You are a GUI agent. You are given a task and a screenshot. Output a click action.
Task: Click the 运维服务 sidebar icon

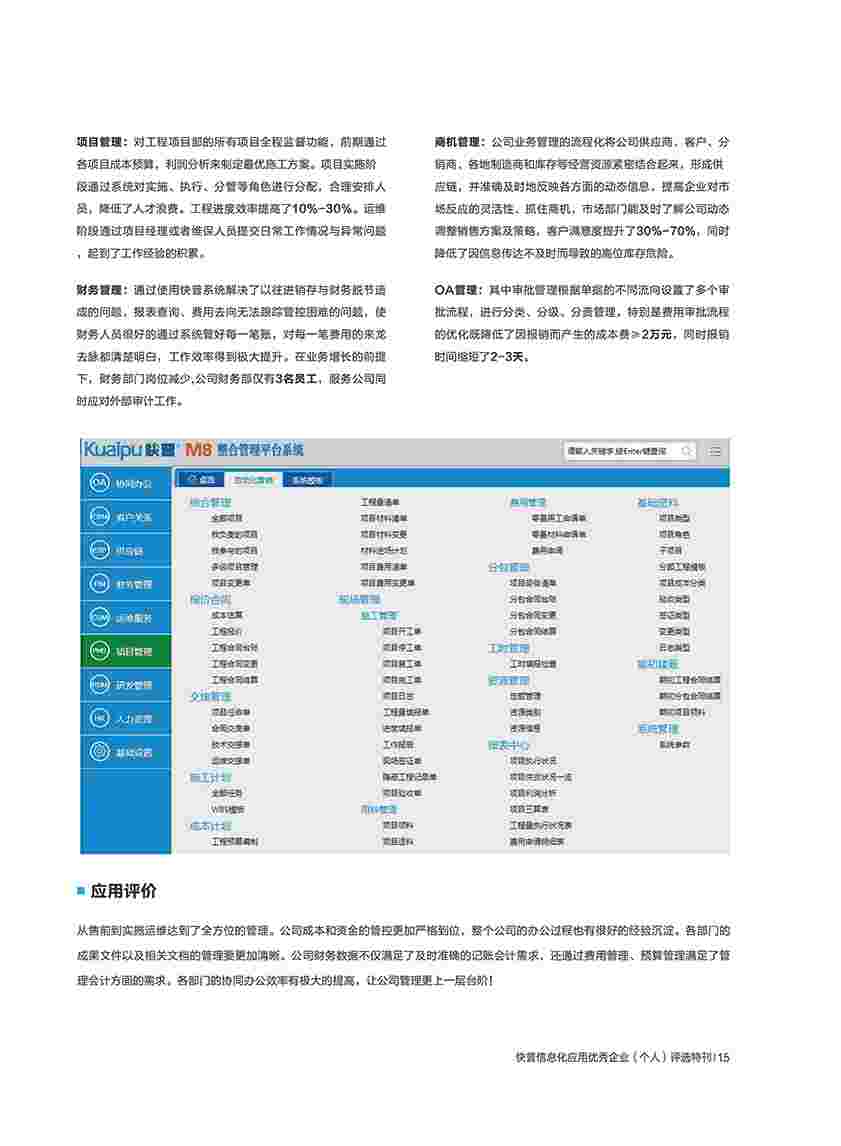tap(99, 617)
